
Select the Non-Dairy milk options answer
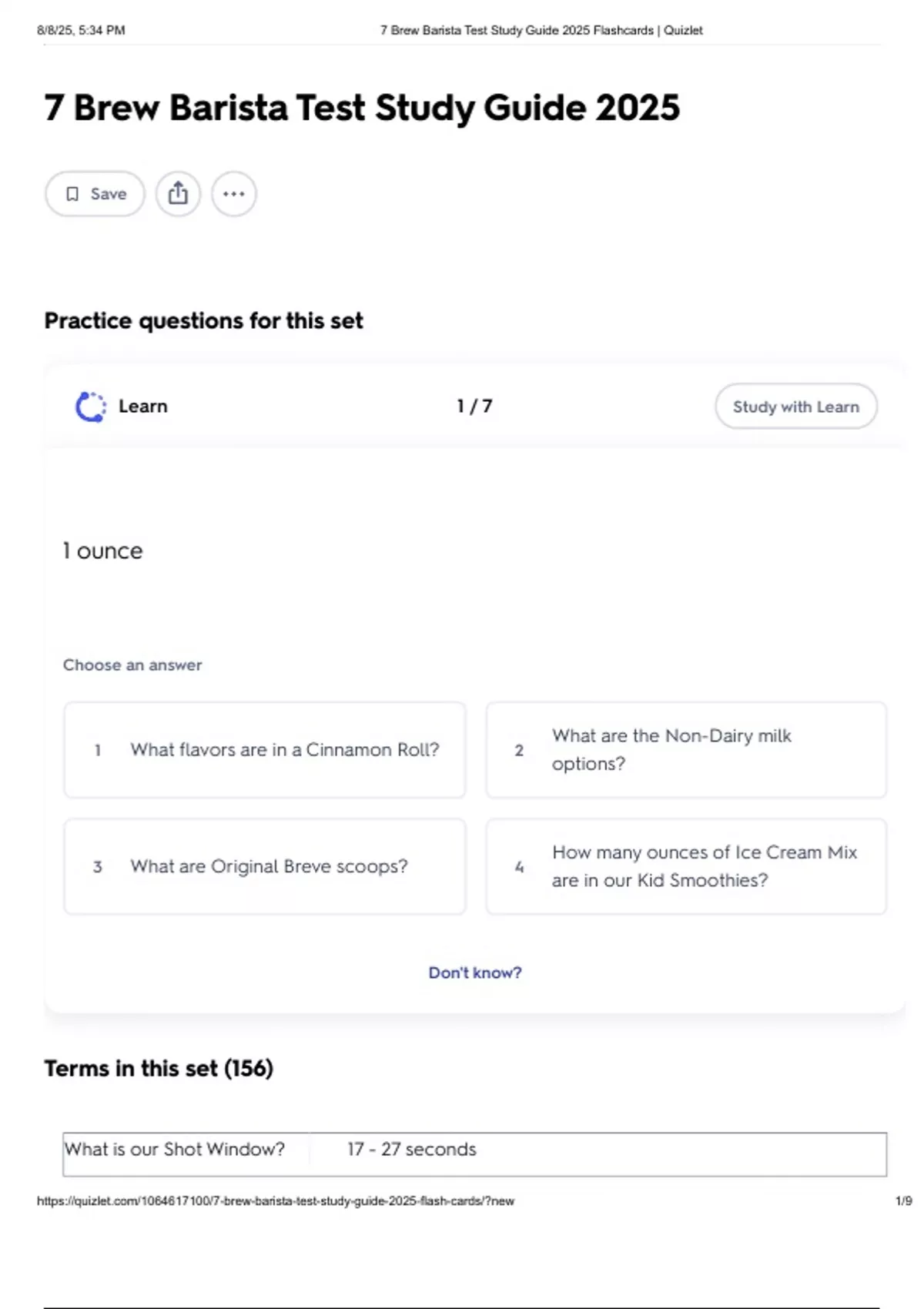pos(686,750)
